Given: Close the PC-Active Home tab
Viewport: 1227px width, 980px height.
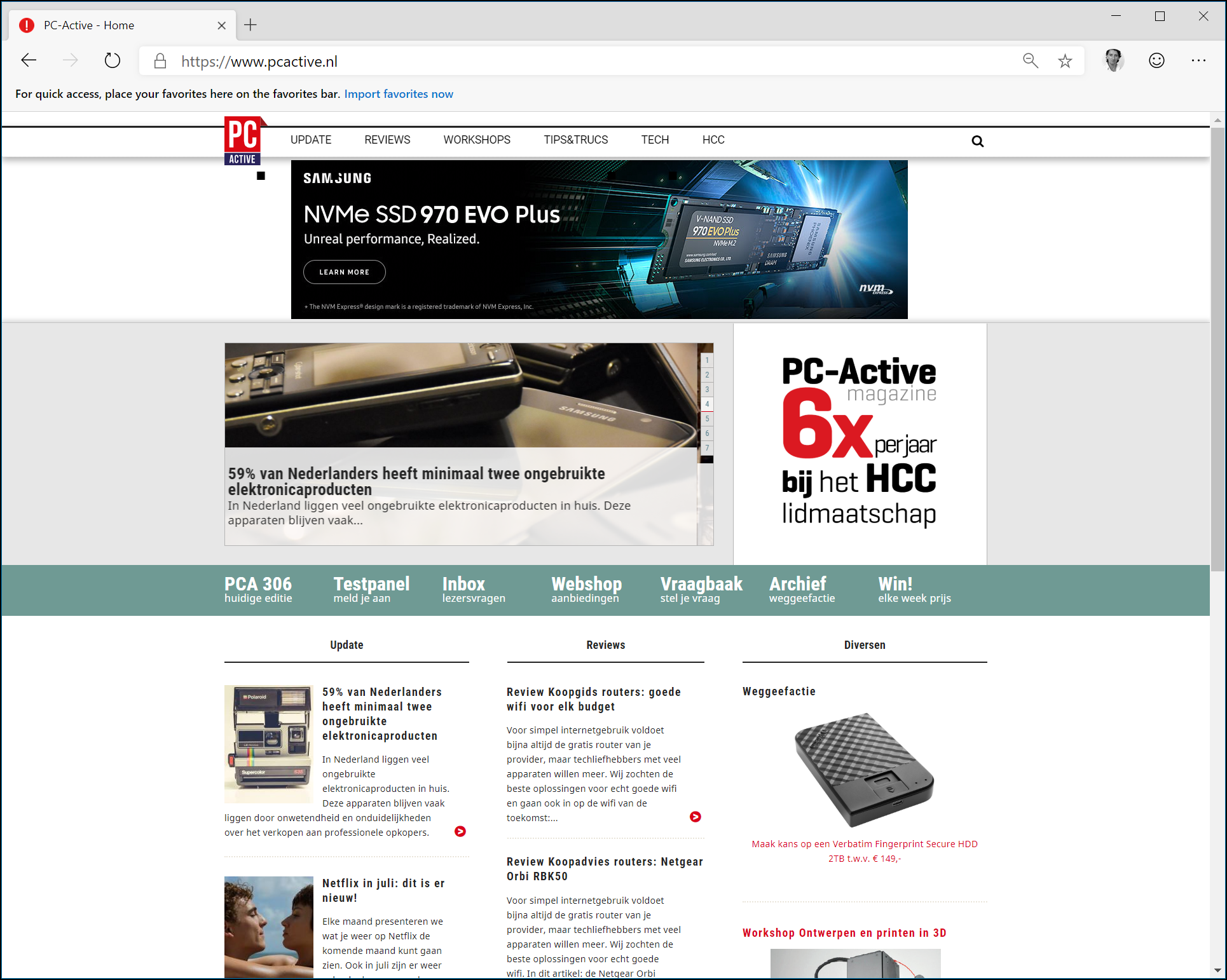Looking at the screenshot, I should 221,25.
